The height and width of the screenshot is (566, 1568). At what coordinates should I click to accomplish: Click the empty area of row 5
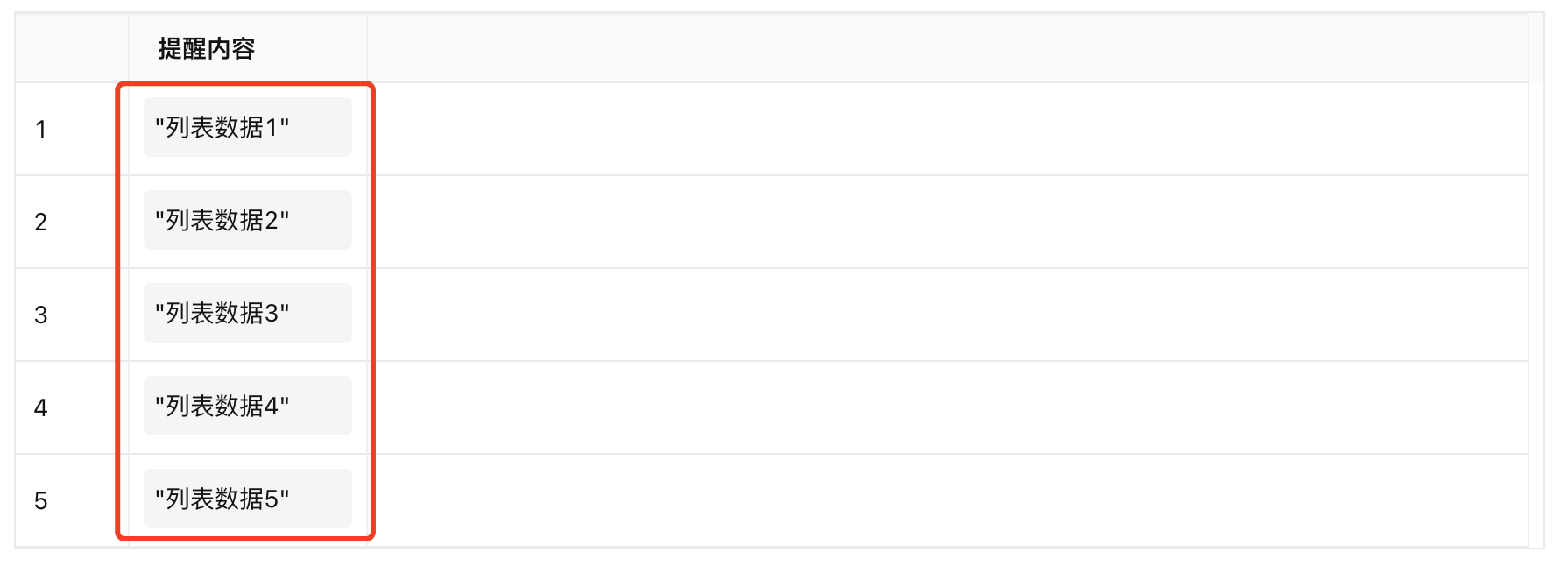click(948, 501)
